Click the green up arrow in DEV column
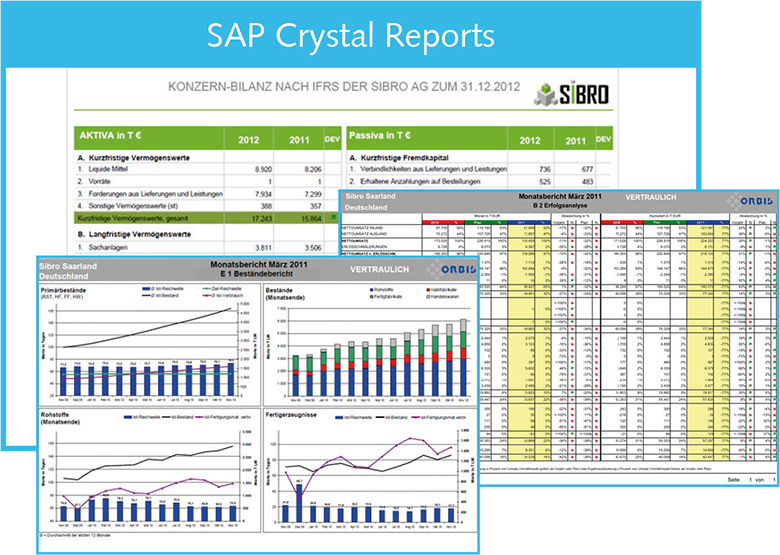The image size is (780, 555). tap(332, 217)
